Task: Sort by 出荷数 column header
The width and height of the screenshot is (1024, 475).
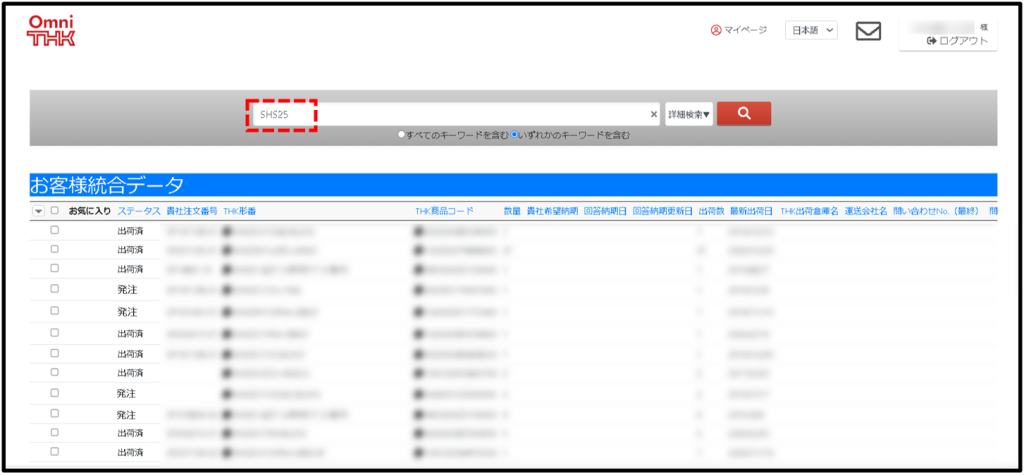Action: [712, 211]
